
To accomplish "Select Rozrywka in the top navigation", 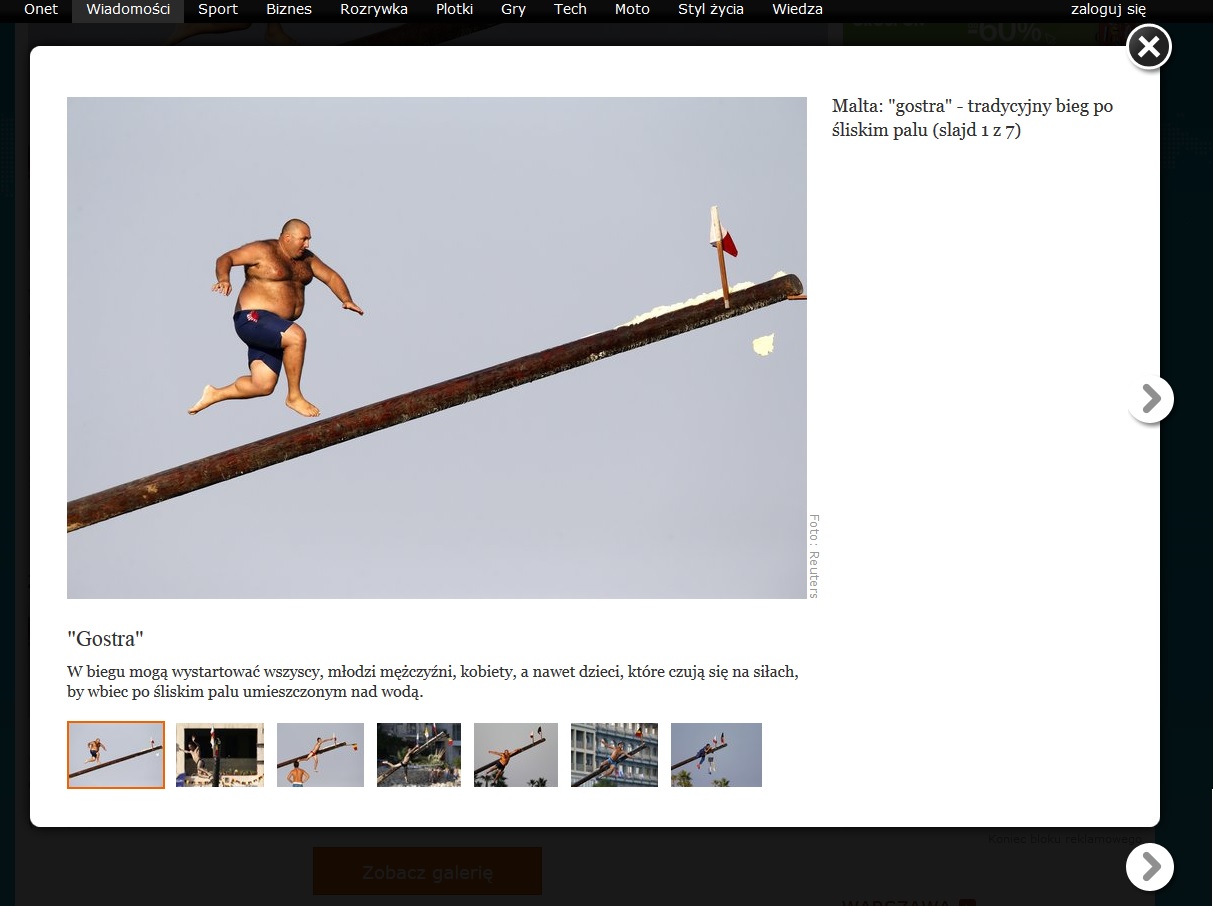I will coord(374,9).
